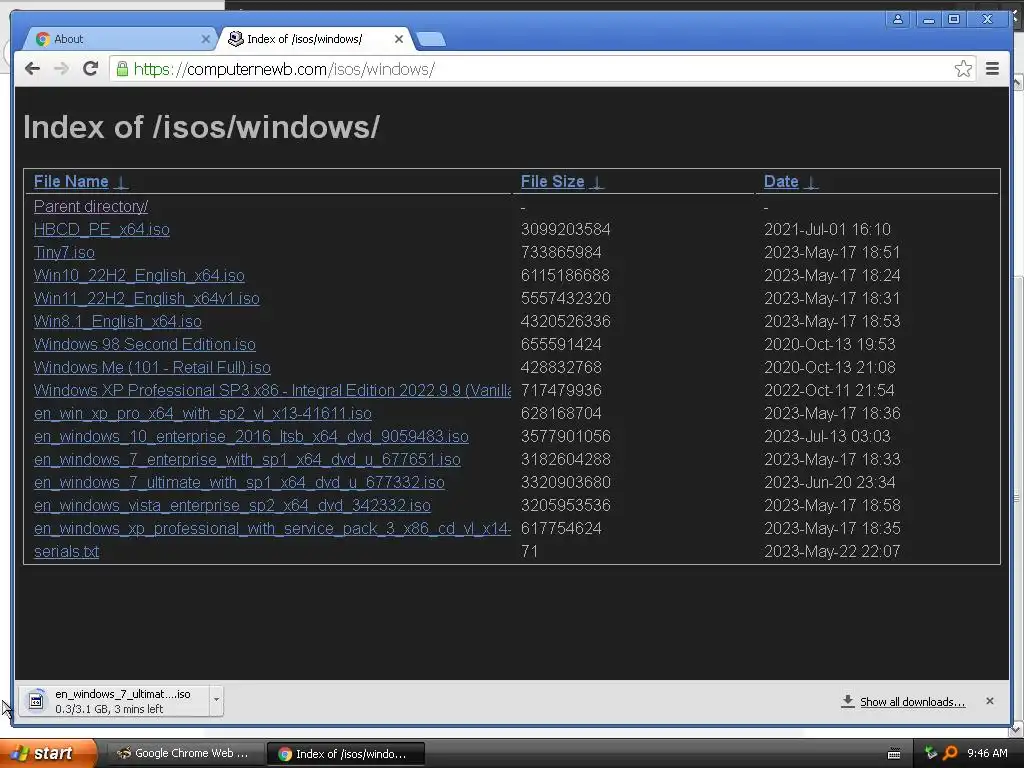Click the ISO file icon in the download bar

(x=37, y=701)
